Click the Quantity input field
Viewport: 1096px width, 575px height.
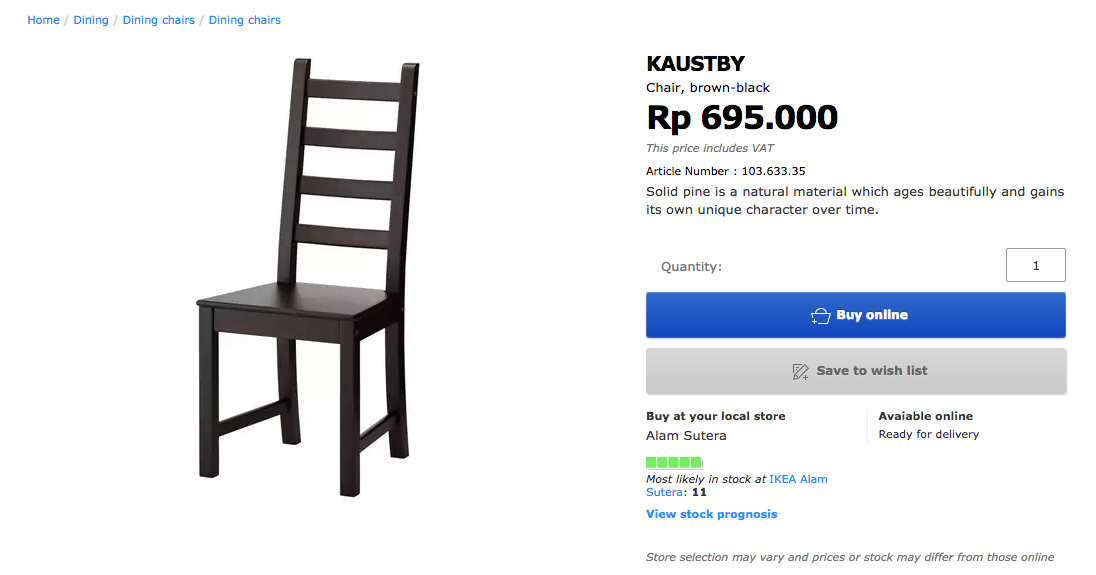click(x=1035, y=265)
